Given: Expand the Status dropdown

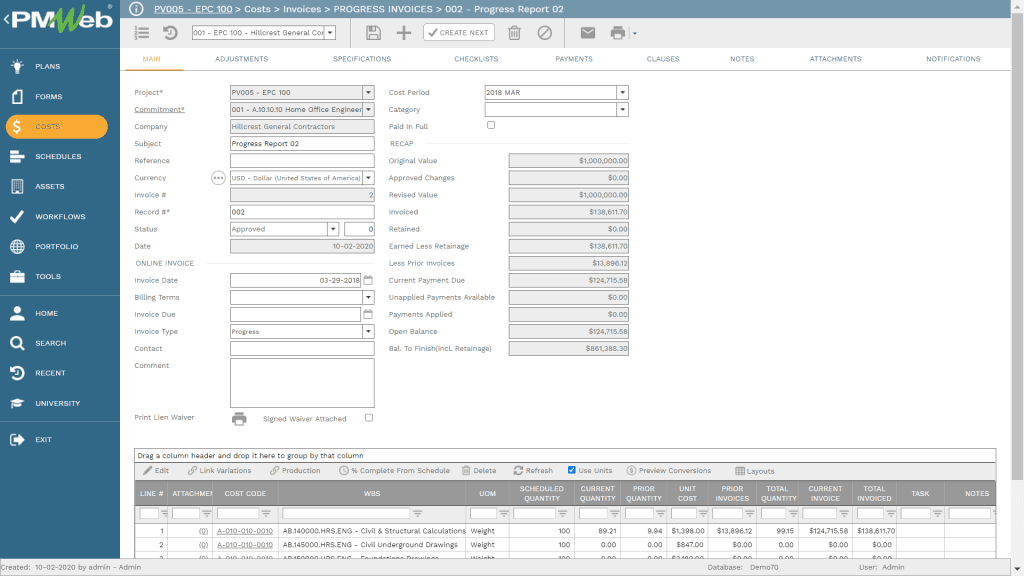Looking at the screenshot, I should (x=333, y=229).
